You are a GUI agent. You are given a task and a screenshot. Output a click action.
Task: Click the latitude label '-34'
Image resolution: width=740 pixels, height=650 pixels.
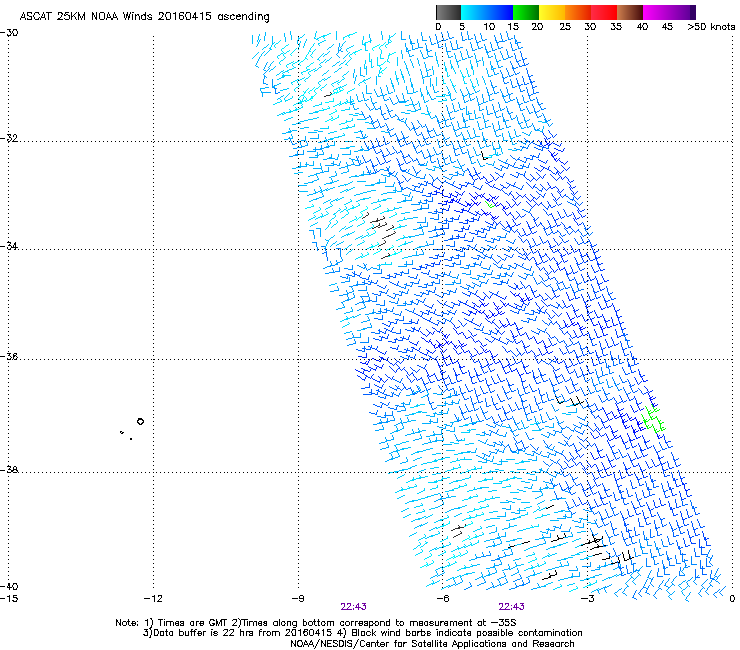(x=9, y=246)
